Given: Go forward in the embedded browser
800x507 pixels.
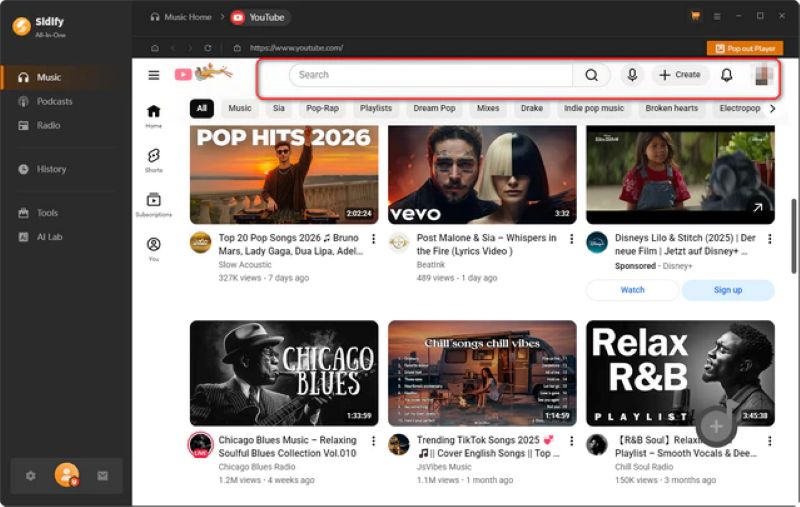Looking at the screenshot, I should coord(190,48).
